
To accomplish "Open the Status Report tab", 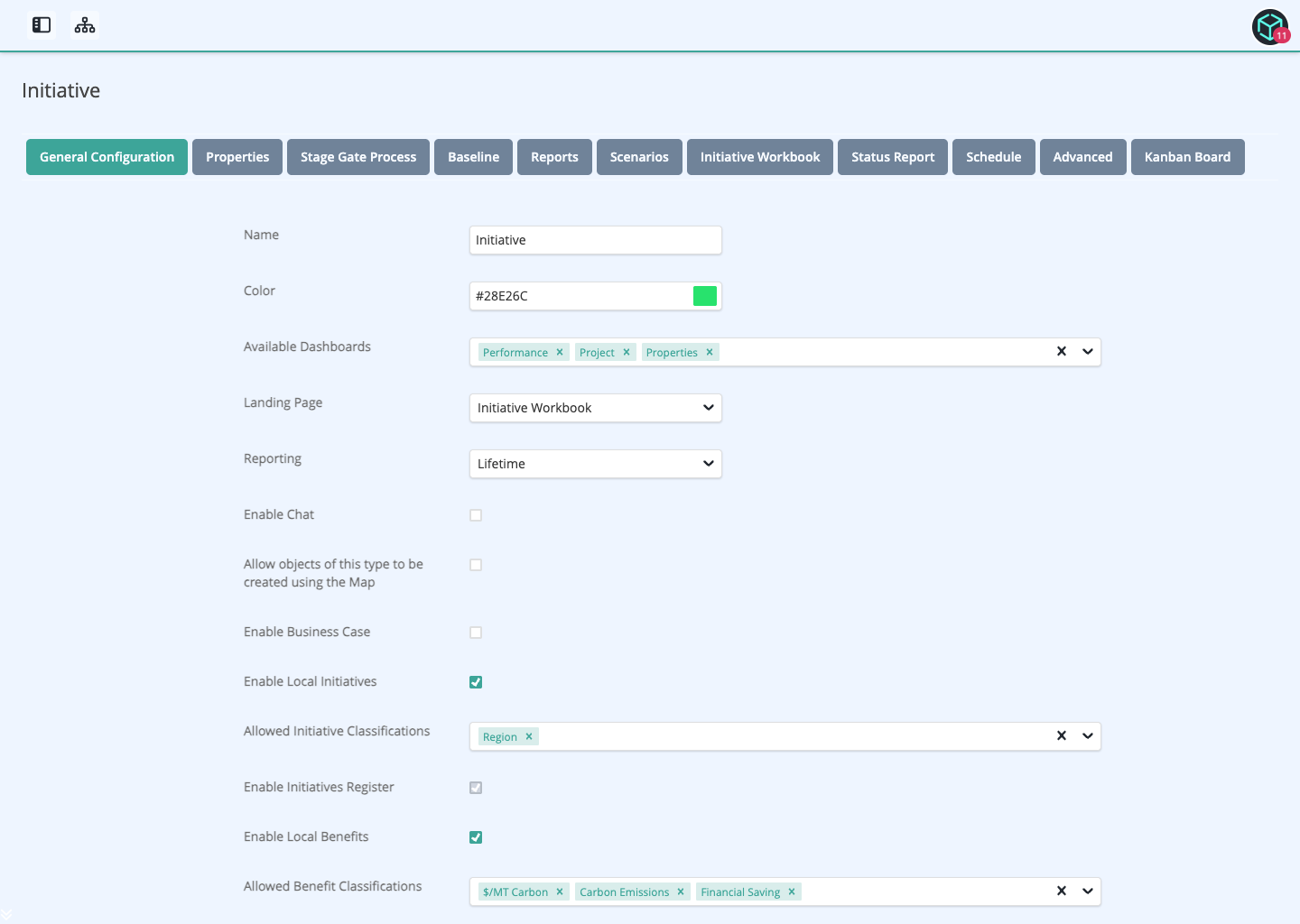I will click(893, 157).
